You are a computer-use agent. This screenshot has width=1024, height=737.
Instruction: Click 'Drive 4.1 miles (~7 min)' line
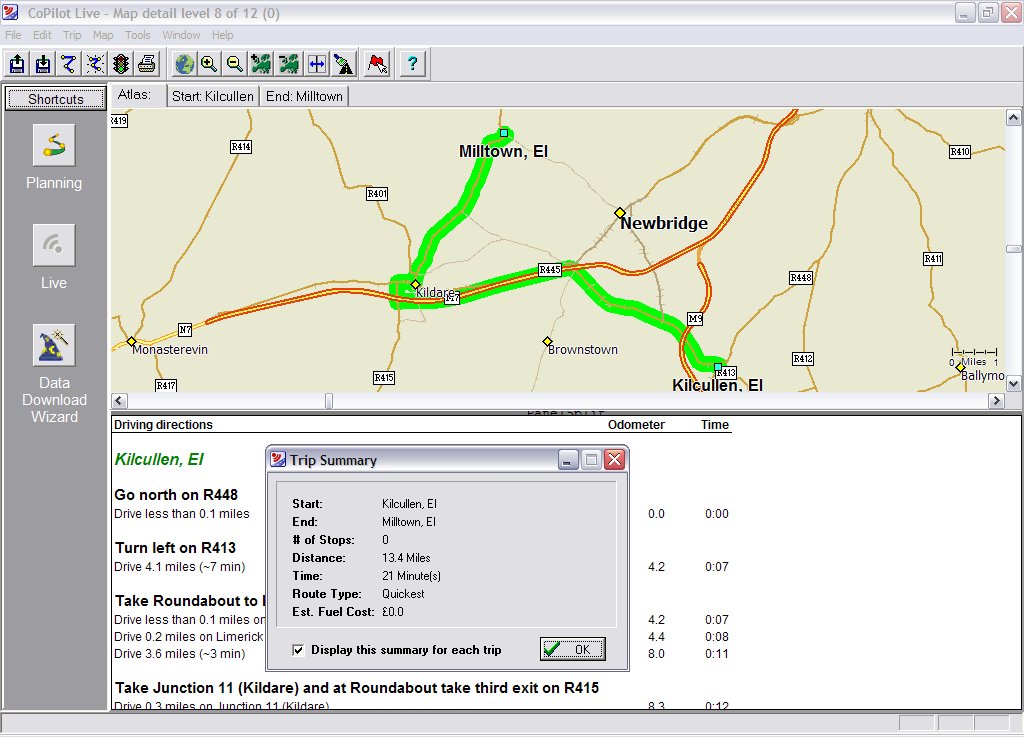[x=180, y=567]
